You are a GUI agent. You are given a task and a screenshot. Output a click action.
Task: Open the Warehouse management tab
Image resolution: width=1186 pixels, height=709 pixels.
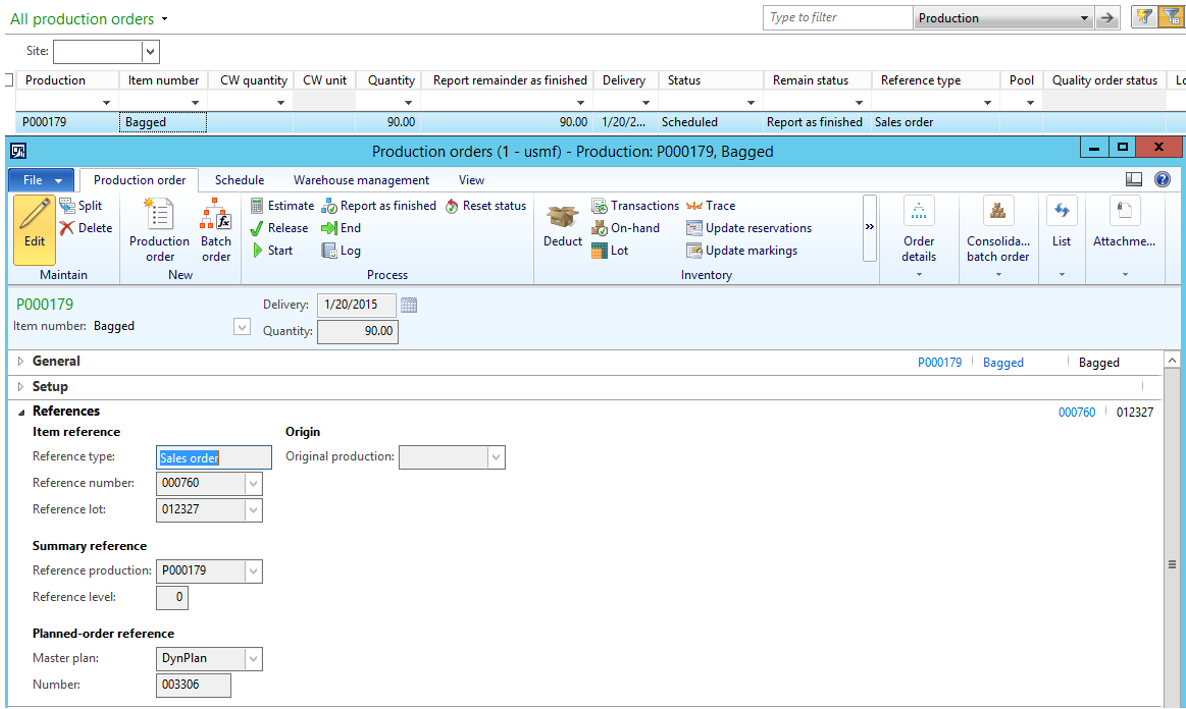coord(361,180)
